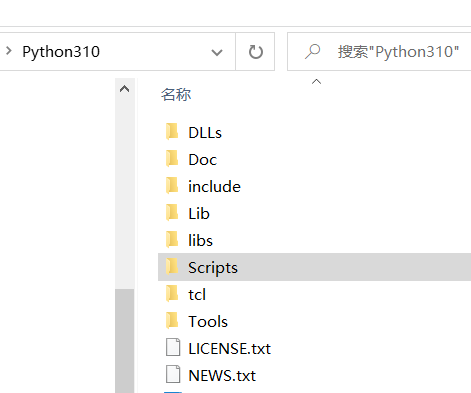This screenshot has height=393, width=471.
Task: Select the LICENSE.txt file icon
Action: (173, 348)
